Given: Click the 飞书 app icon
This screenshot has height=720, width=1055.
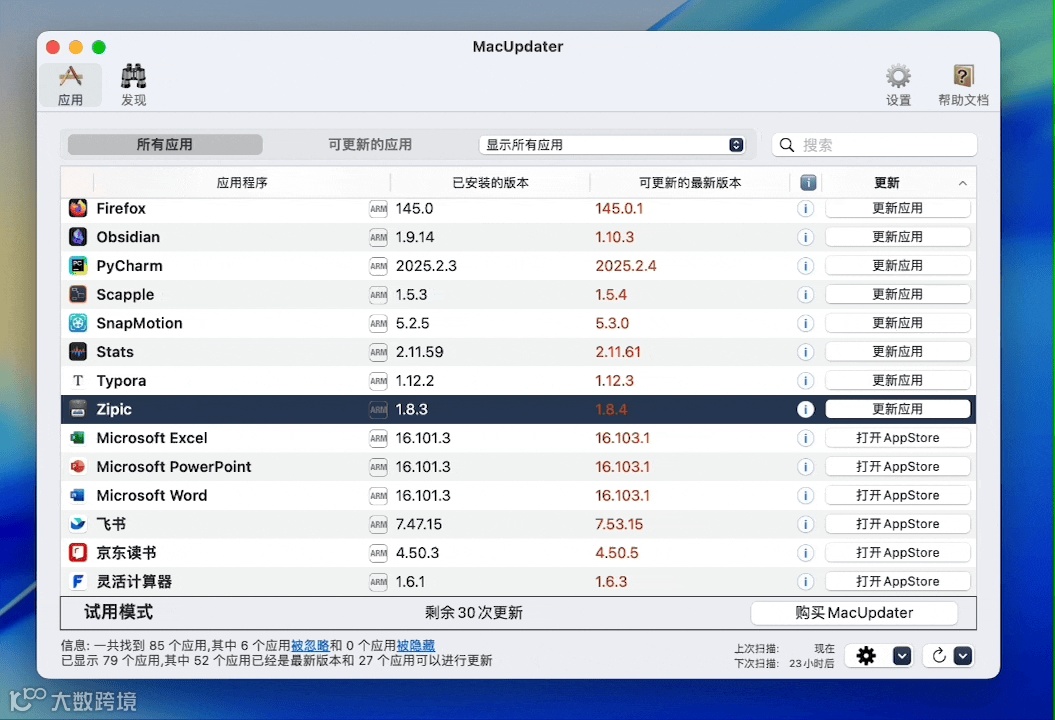Looking at the screenshot, I should [x=78, y=524].
